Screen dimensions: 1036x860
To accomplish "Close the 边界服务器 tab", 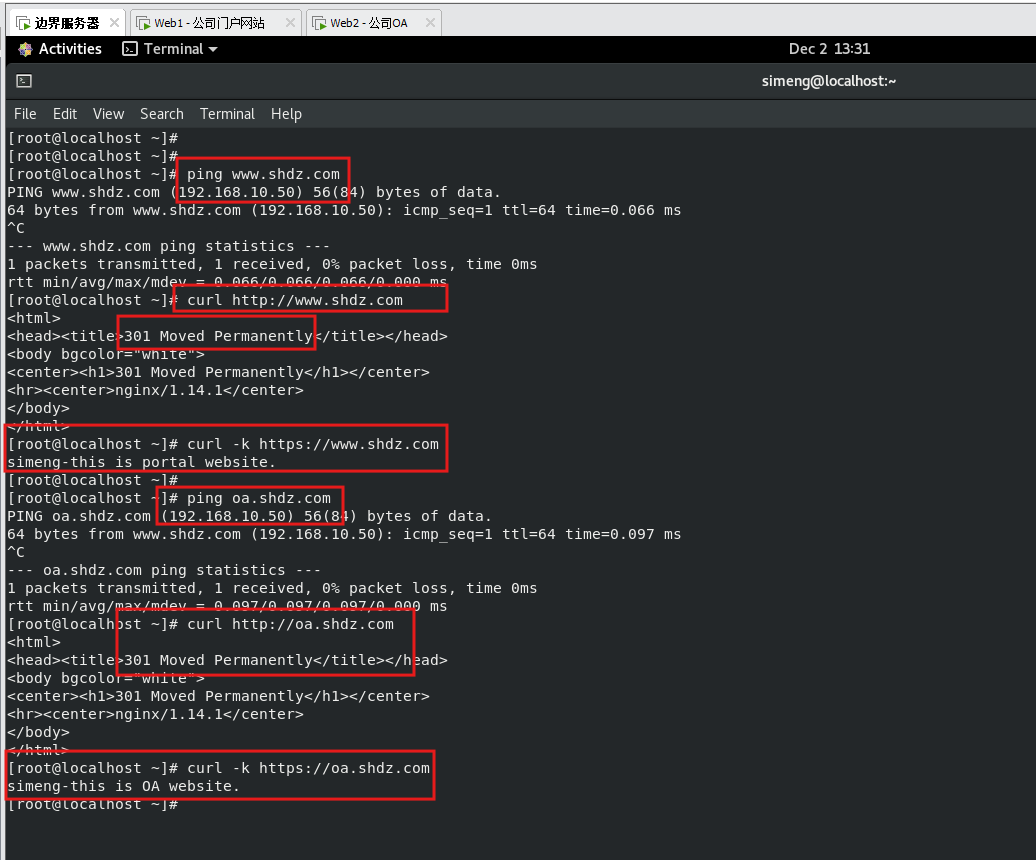I will (113, 23).
